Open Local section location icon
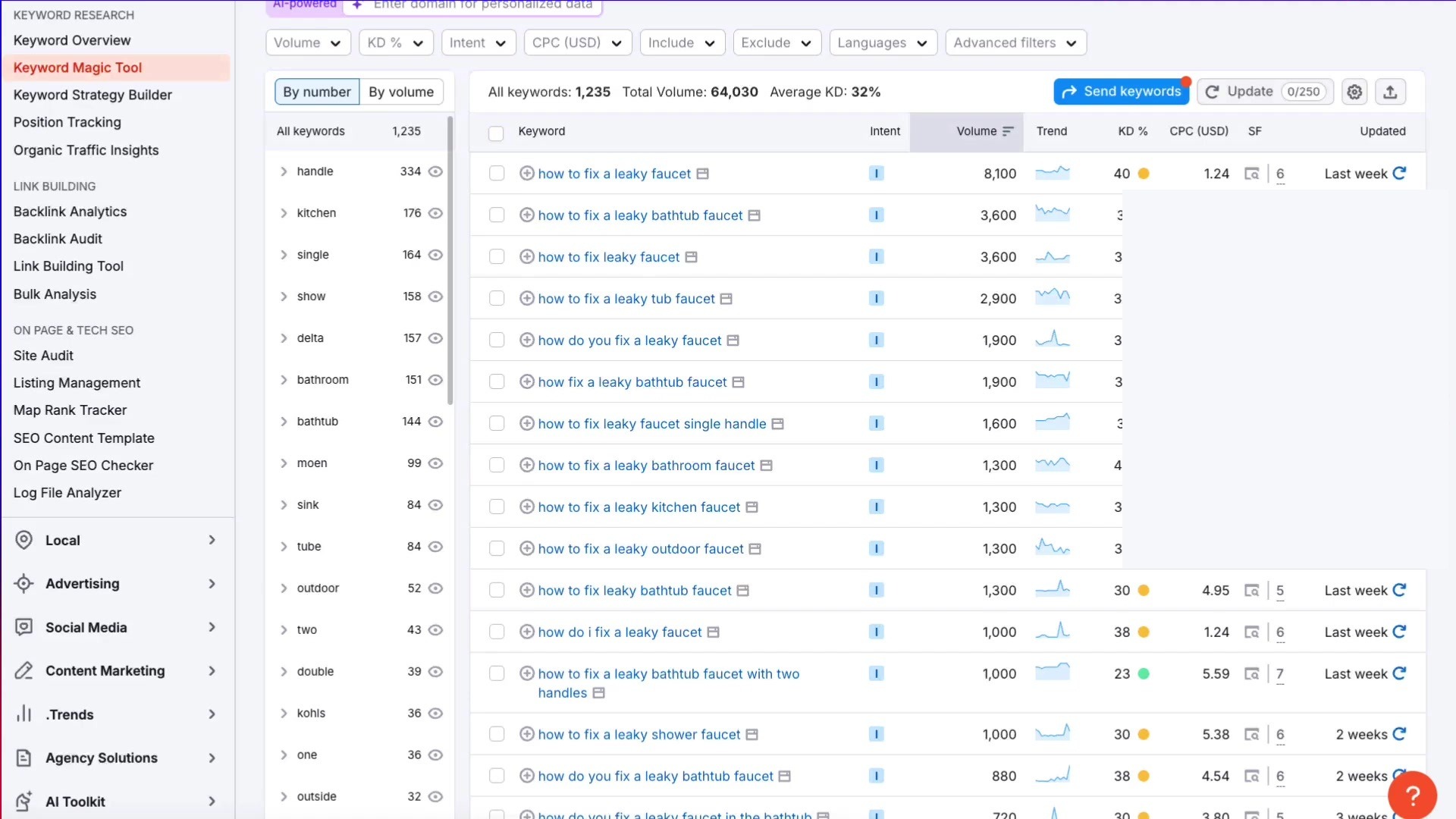The width and height of the screenshot is (1456, 819). coord(24,540)
